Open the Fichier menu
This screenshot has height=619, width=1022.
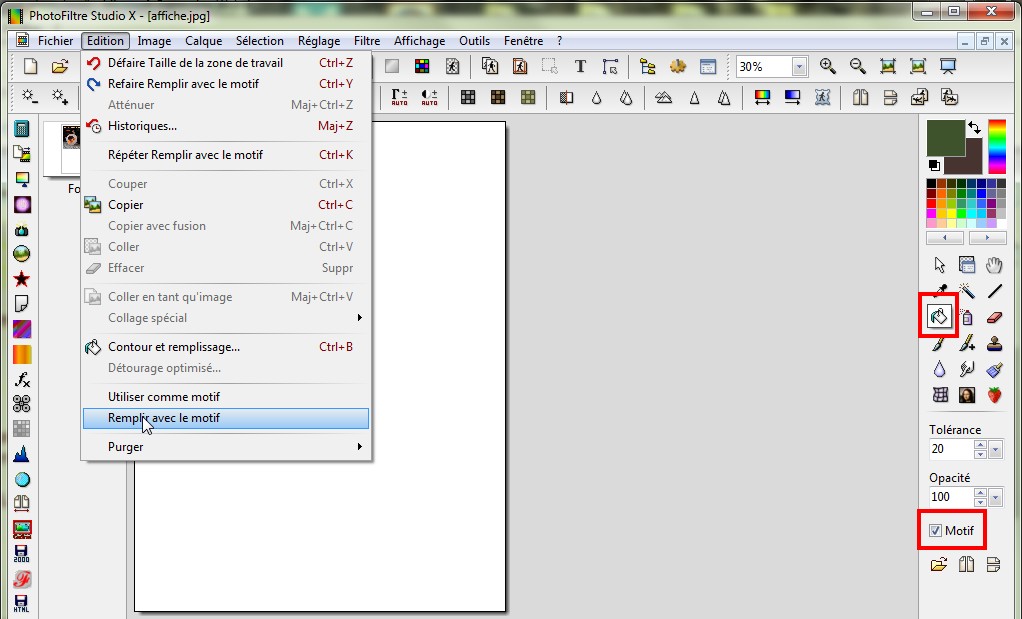click(55, 41)
